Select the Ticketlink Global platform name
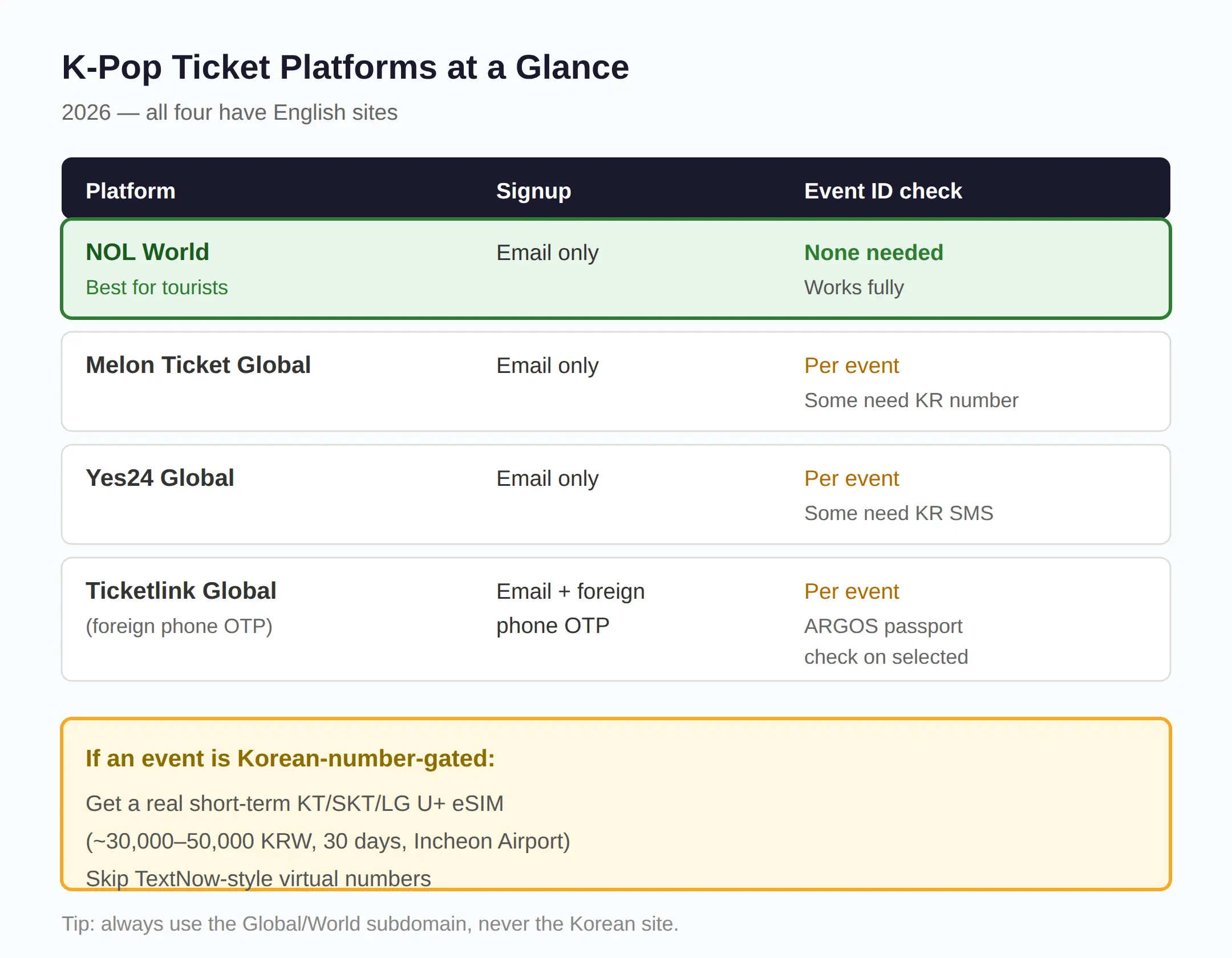This screenshot has height=958, width=1232. click(181, 591)
